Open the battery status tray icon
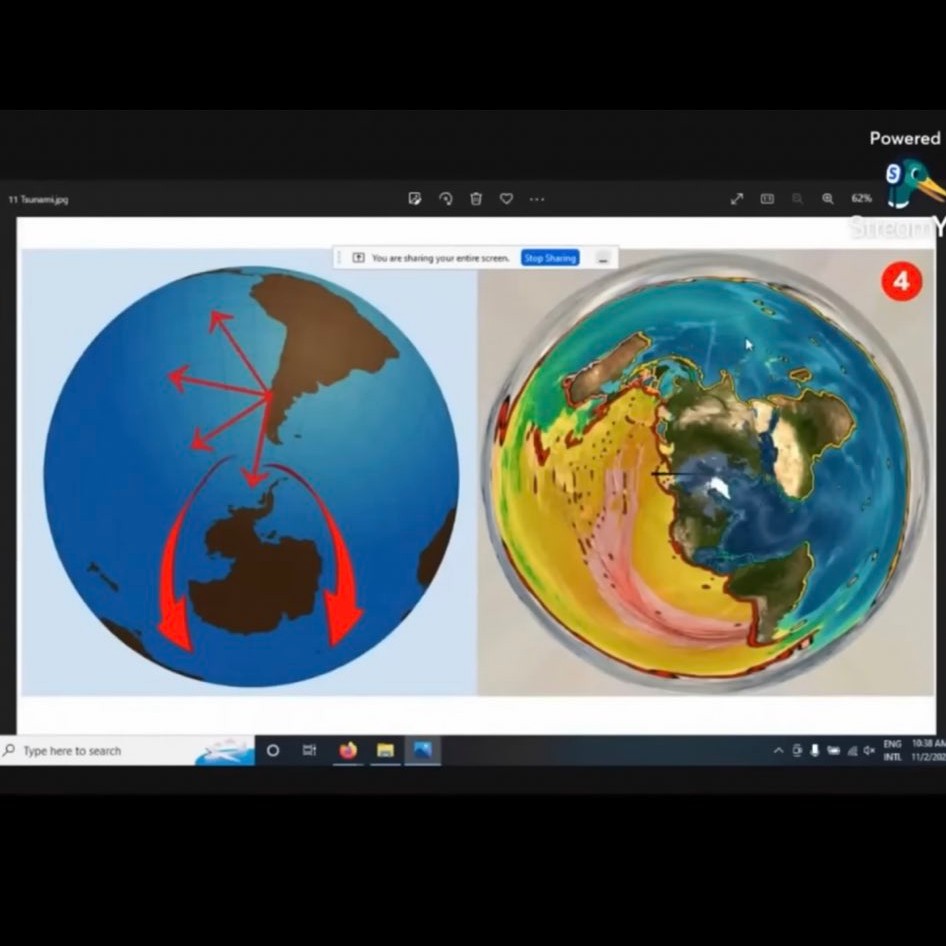946x946 pixels. coord(833,751)
